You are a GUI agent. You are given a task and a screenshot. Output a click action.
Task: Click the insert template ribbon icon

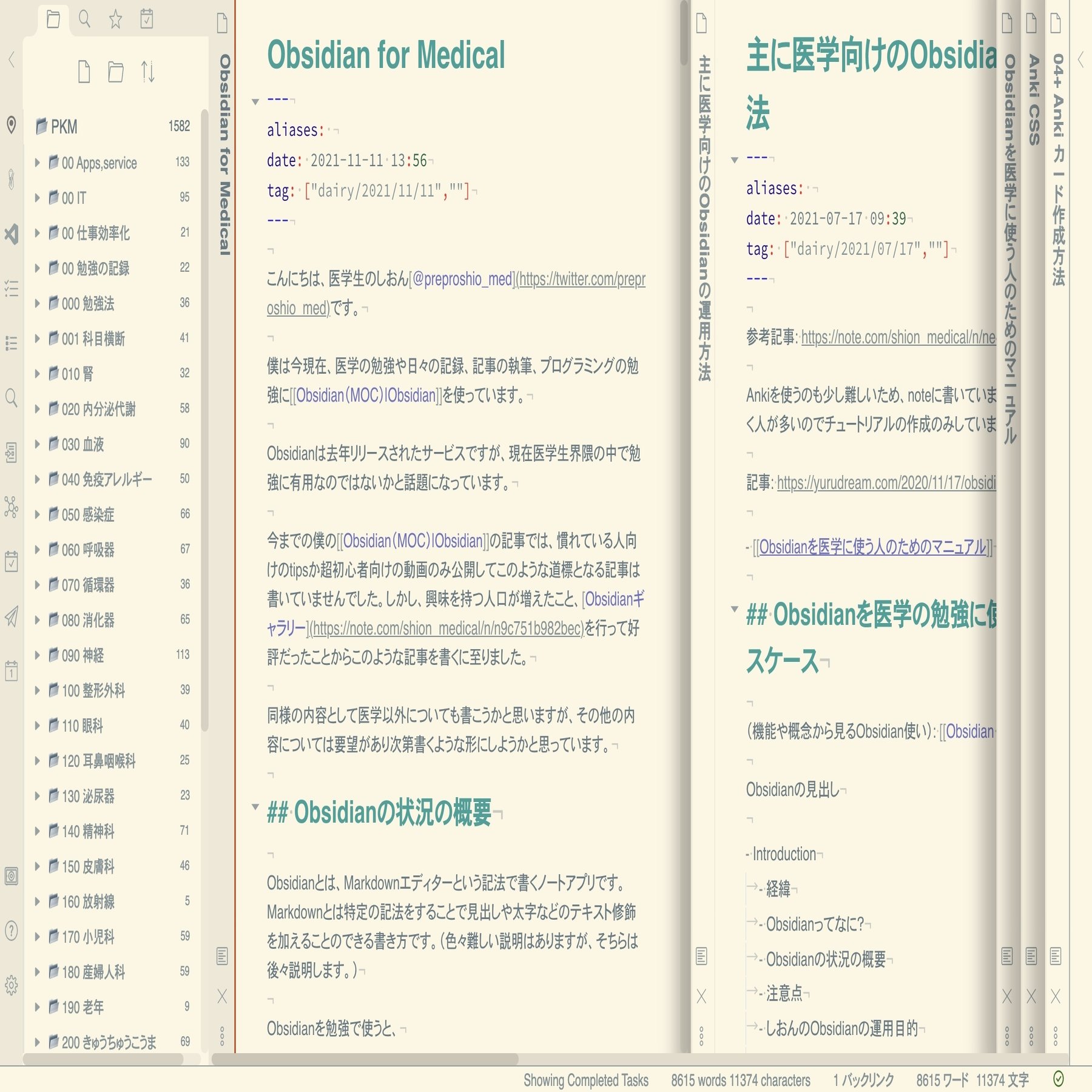11,453
